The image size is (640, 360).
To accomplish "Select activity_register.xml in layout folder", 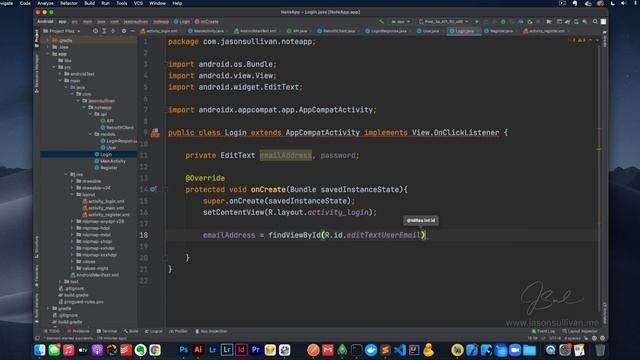I will tap(106, 215).
